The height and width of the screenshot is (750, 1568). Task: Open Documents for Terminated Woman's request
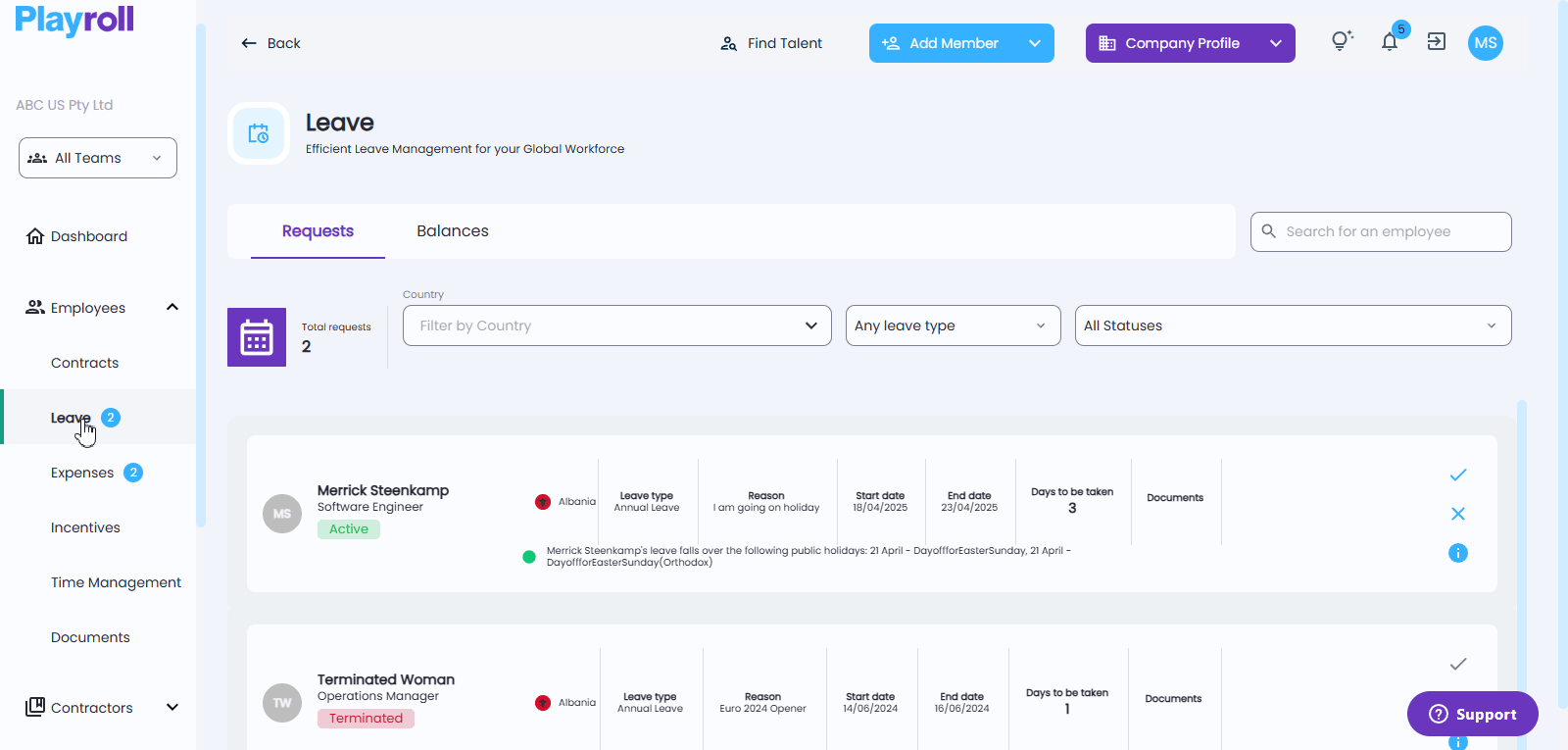(1173, 699)
